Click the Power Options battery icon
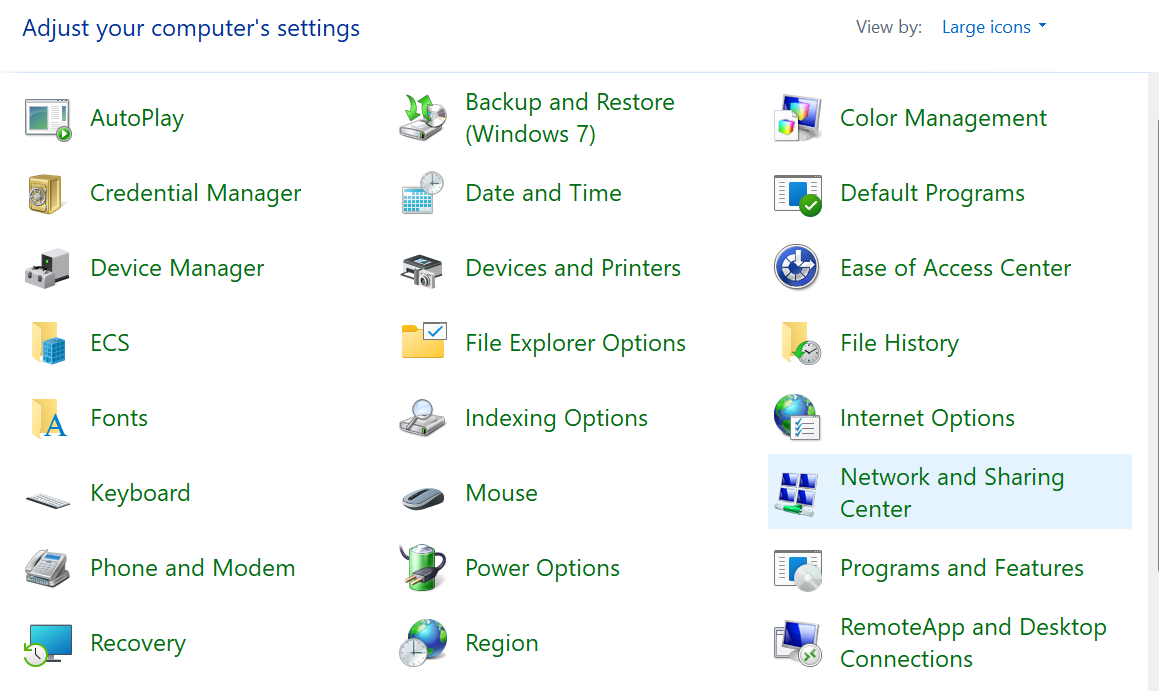The image size is (1159, 691). [423, 567]
